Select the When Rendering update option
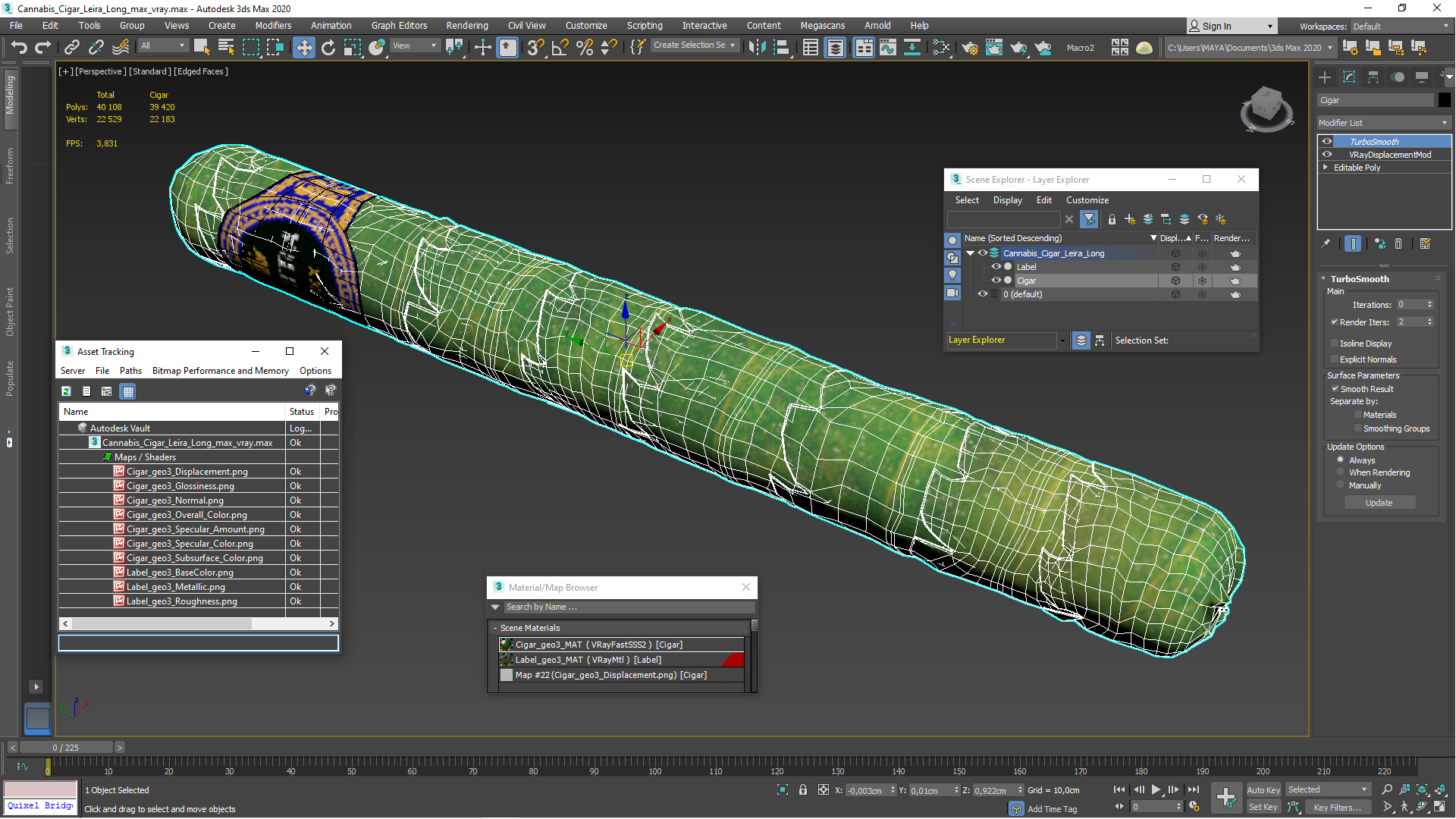This screenshot has width=1456, height=819. [1341, 472]
